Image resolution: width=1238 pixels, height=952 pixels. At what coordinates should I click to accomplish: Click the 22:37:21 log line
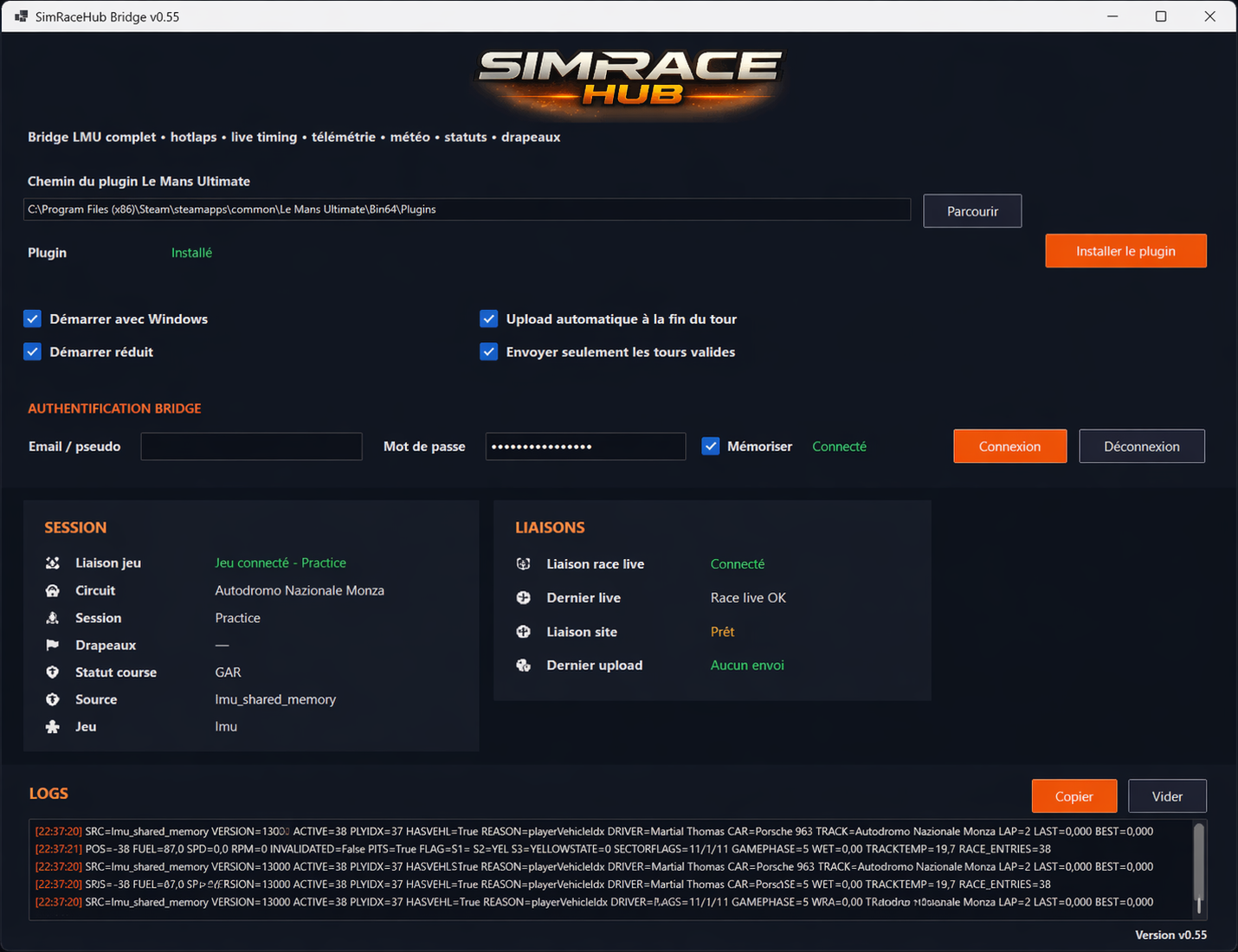point(543,849)
